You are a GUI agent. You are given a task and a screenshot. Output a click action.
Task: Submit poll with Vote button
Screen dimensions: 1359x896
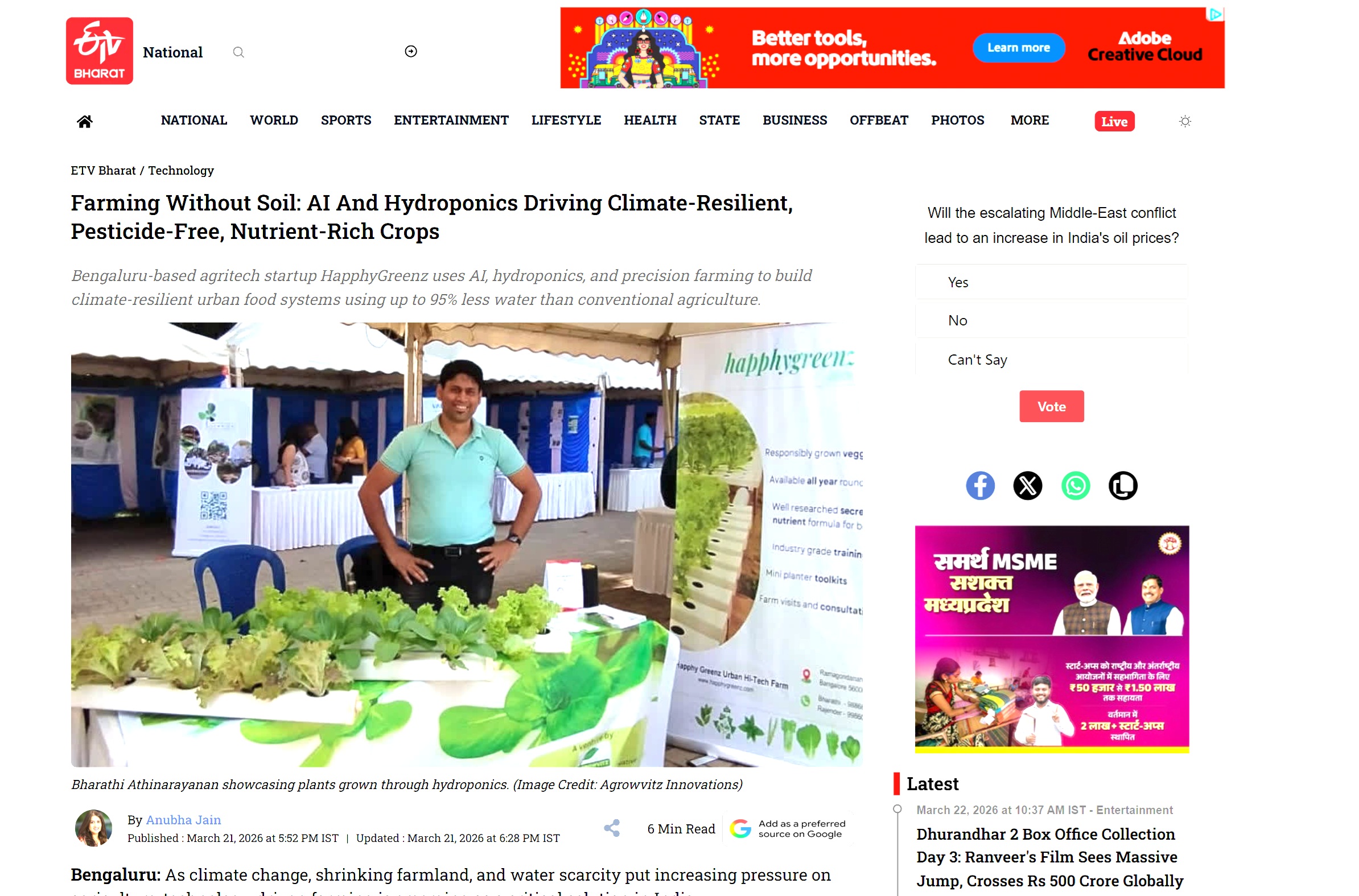click(x=1052, y=406)
